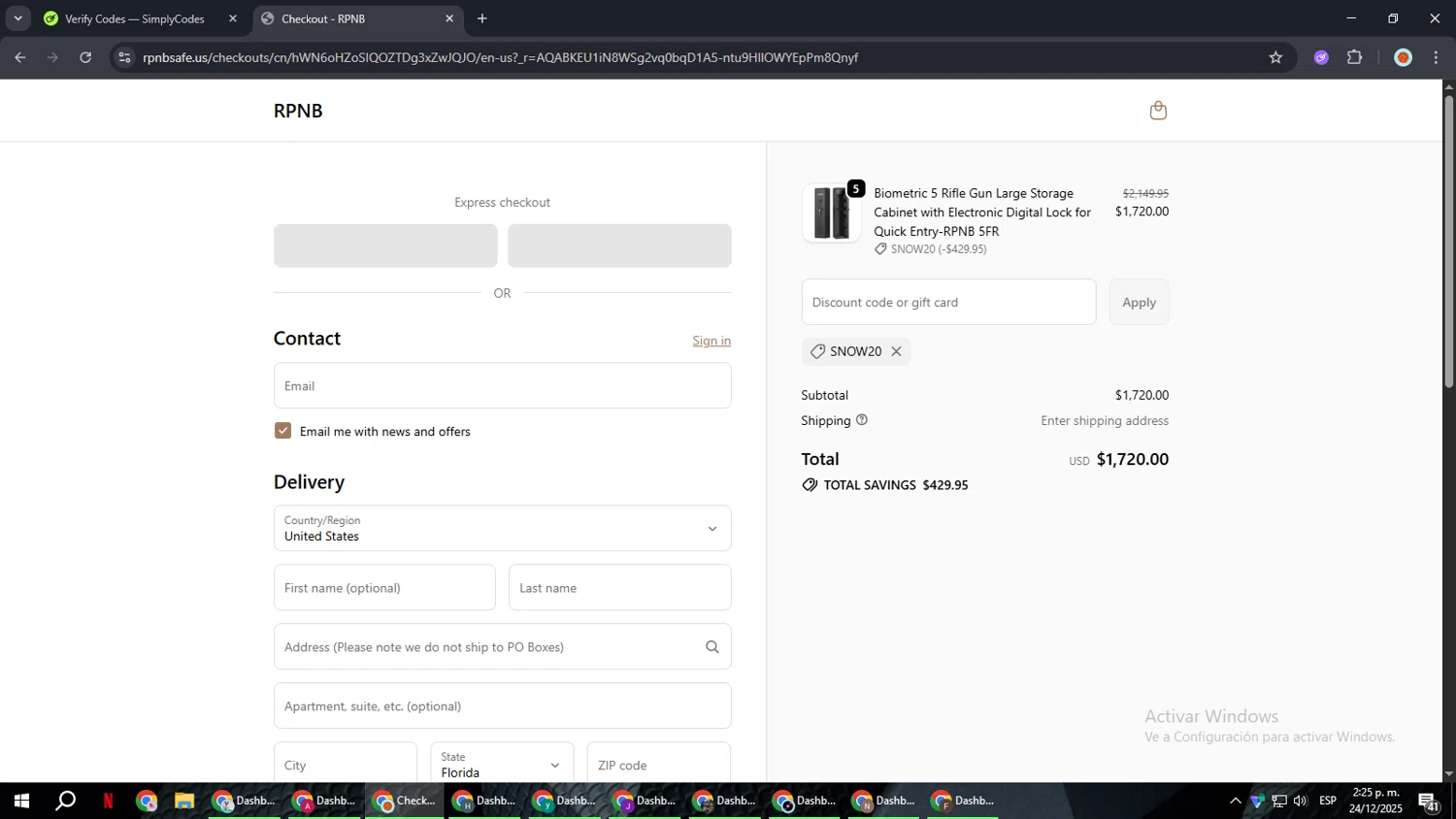
Task: Focus the Discount code or gift card field
Action: pos(948,302)
